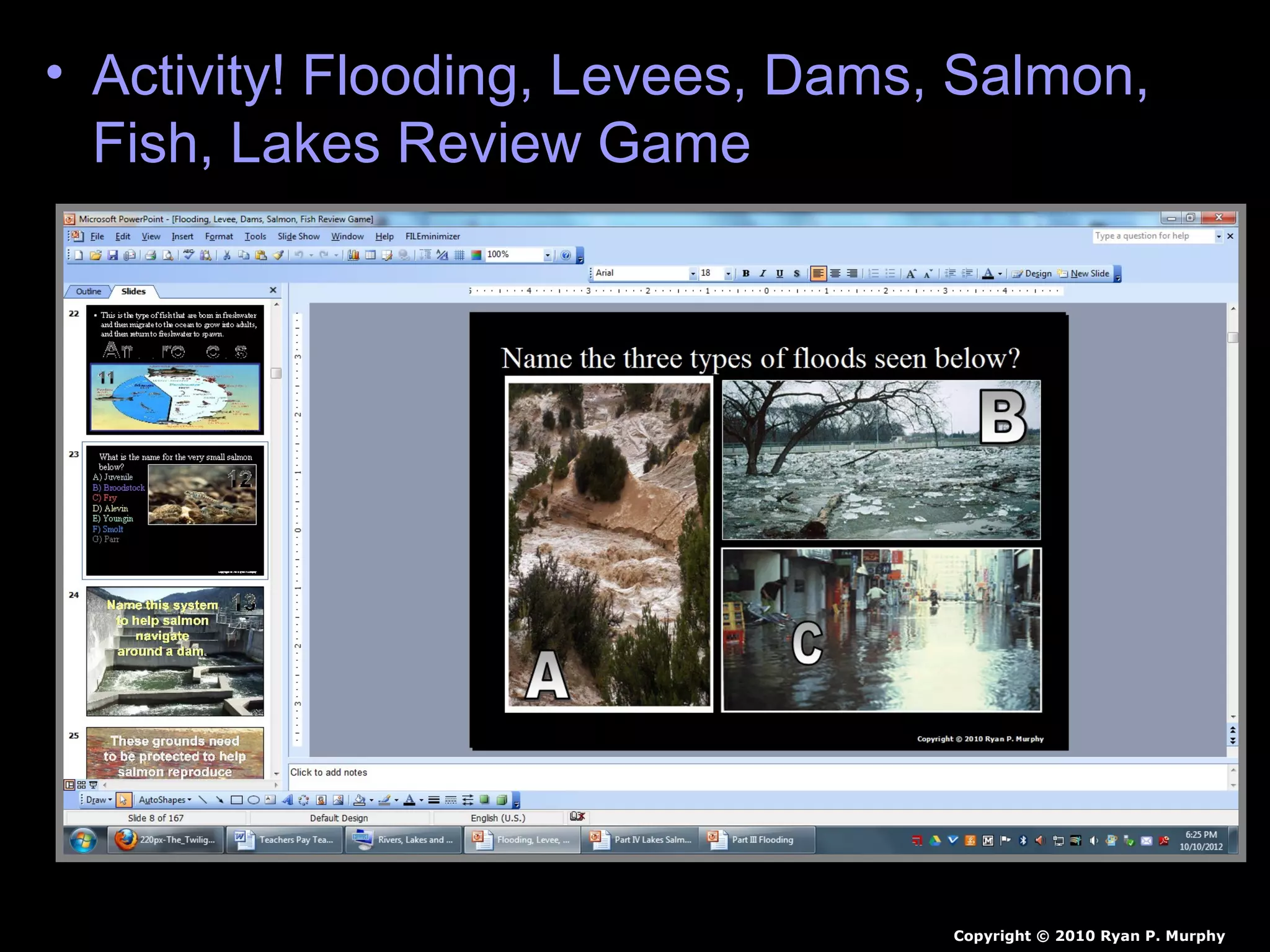Open the Slide Show menu

(x=298, y=237)
